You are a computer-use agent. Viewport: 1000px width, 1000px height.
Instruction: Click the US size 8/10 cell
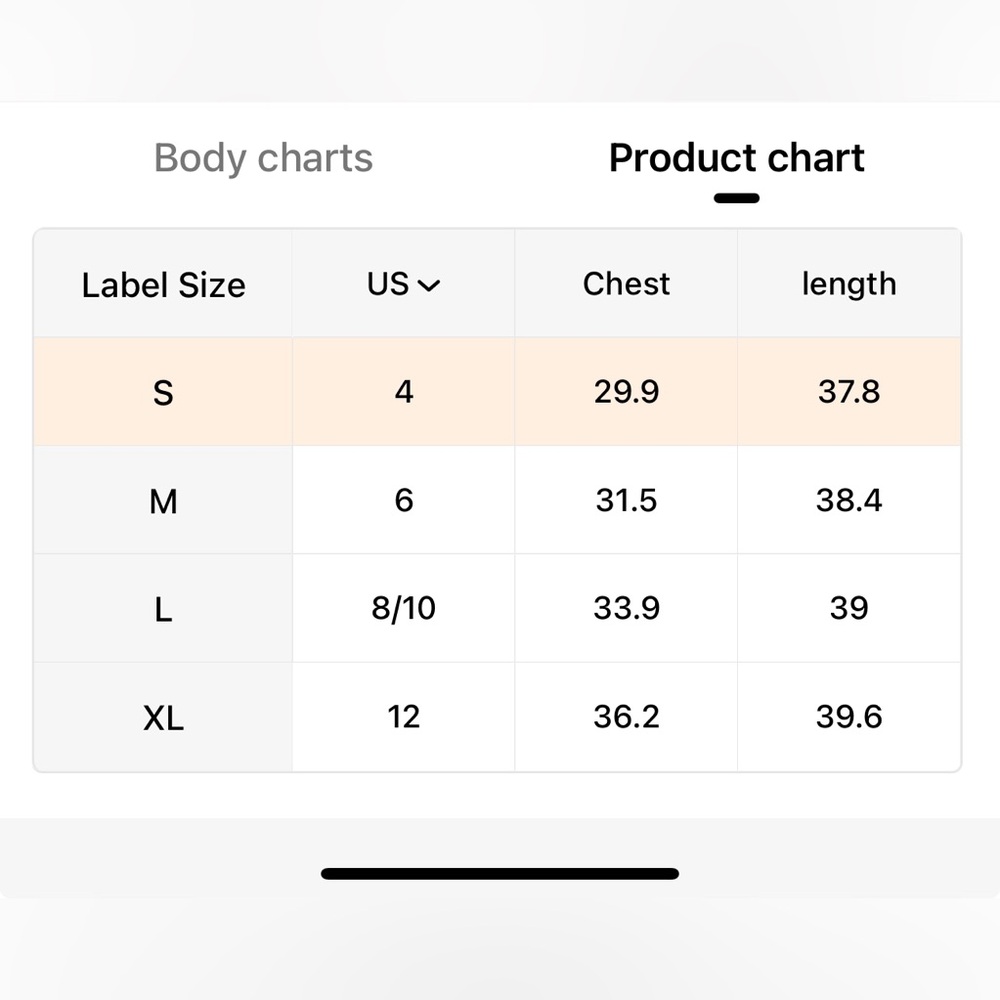[403, 608]
